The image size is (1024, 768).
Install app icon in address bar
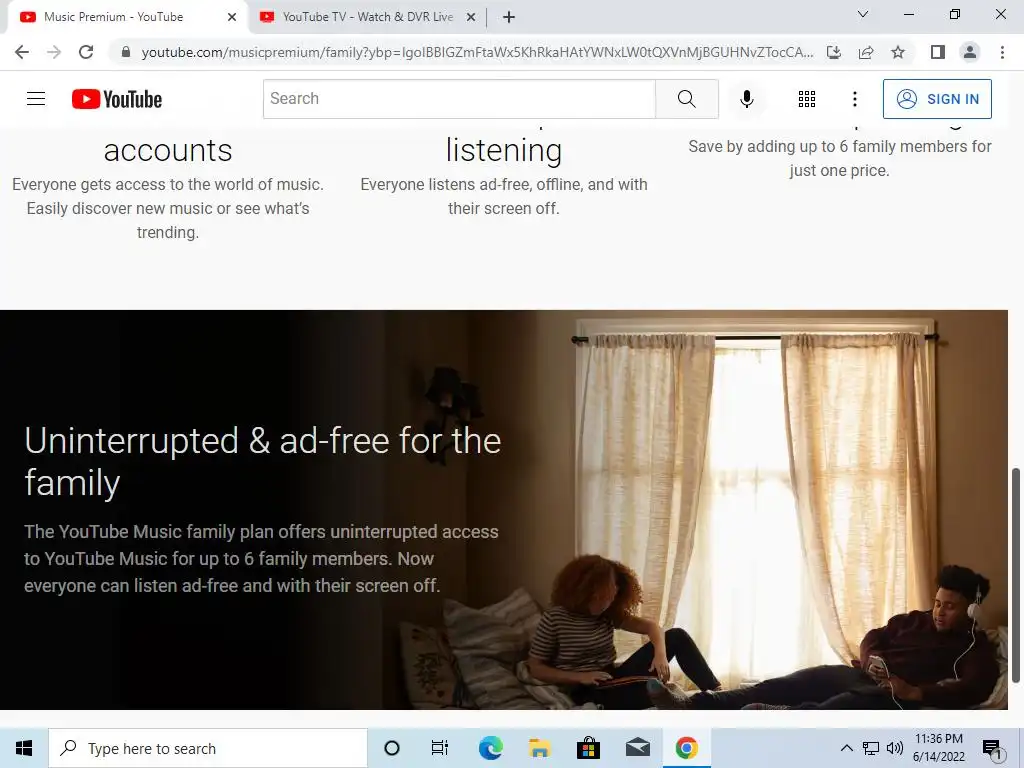(834, 52)
